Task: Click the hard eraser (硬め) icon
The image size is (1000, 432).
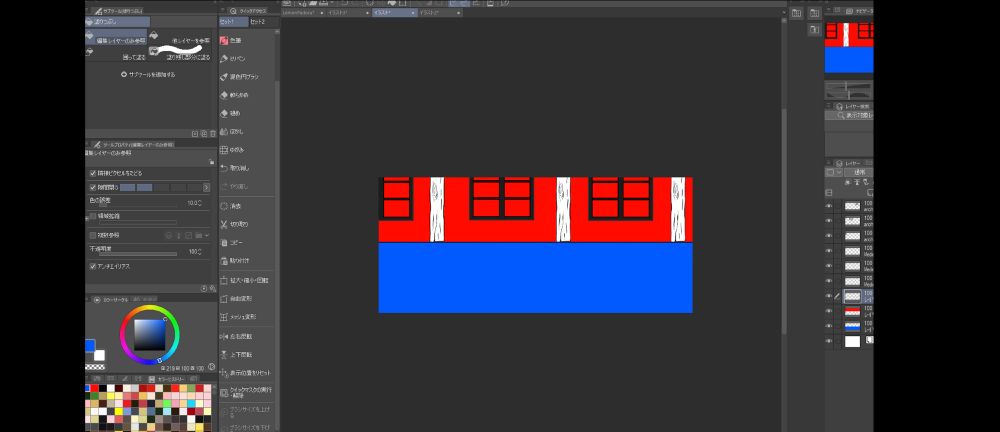Action: (224, 114)
